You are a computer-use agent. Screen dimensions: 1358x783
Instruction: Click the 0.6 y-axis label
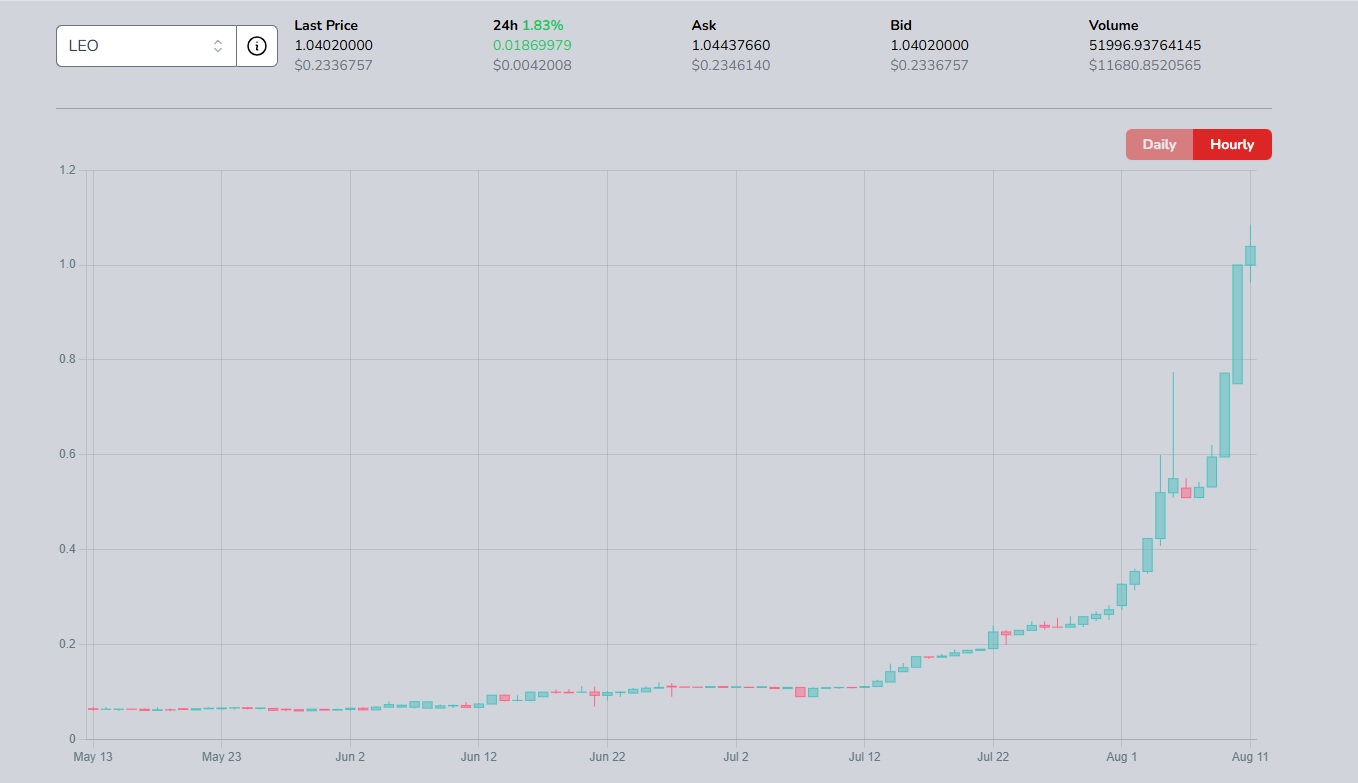pyautogui.click(x=67, y=454)
